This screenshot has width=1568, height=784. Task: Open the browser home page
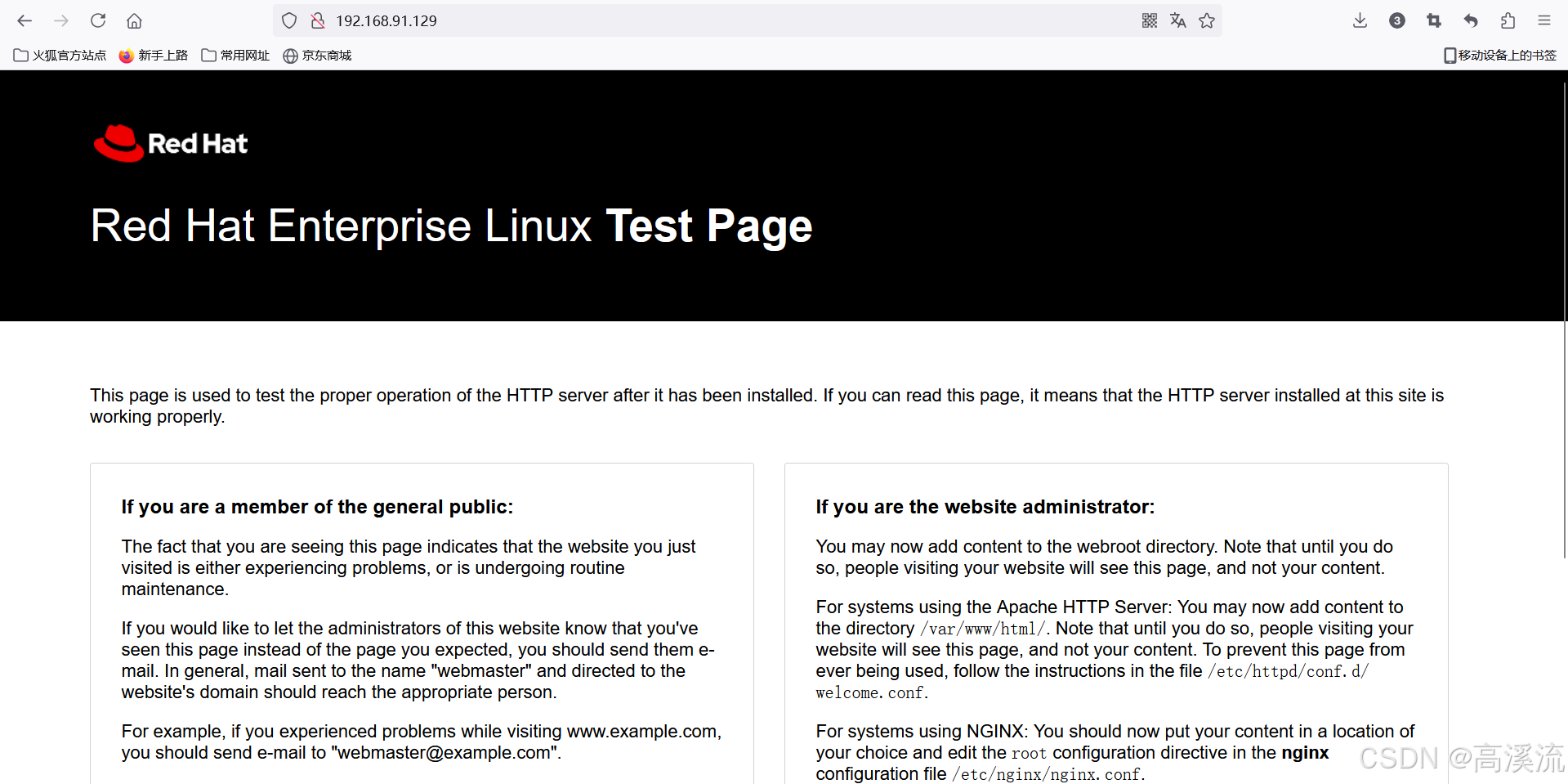click(x=135, y=20)
